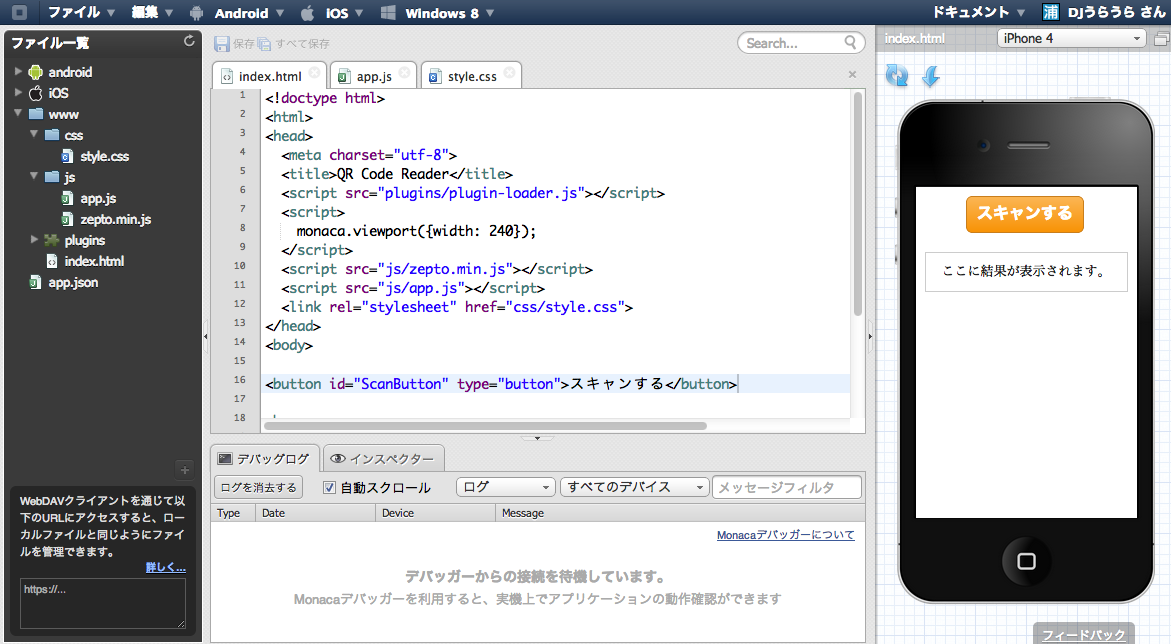Toggle the 自動スクロール checkbox
The height and width of the screenshot is (644, 1171).
pos(329,488)
